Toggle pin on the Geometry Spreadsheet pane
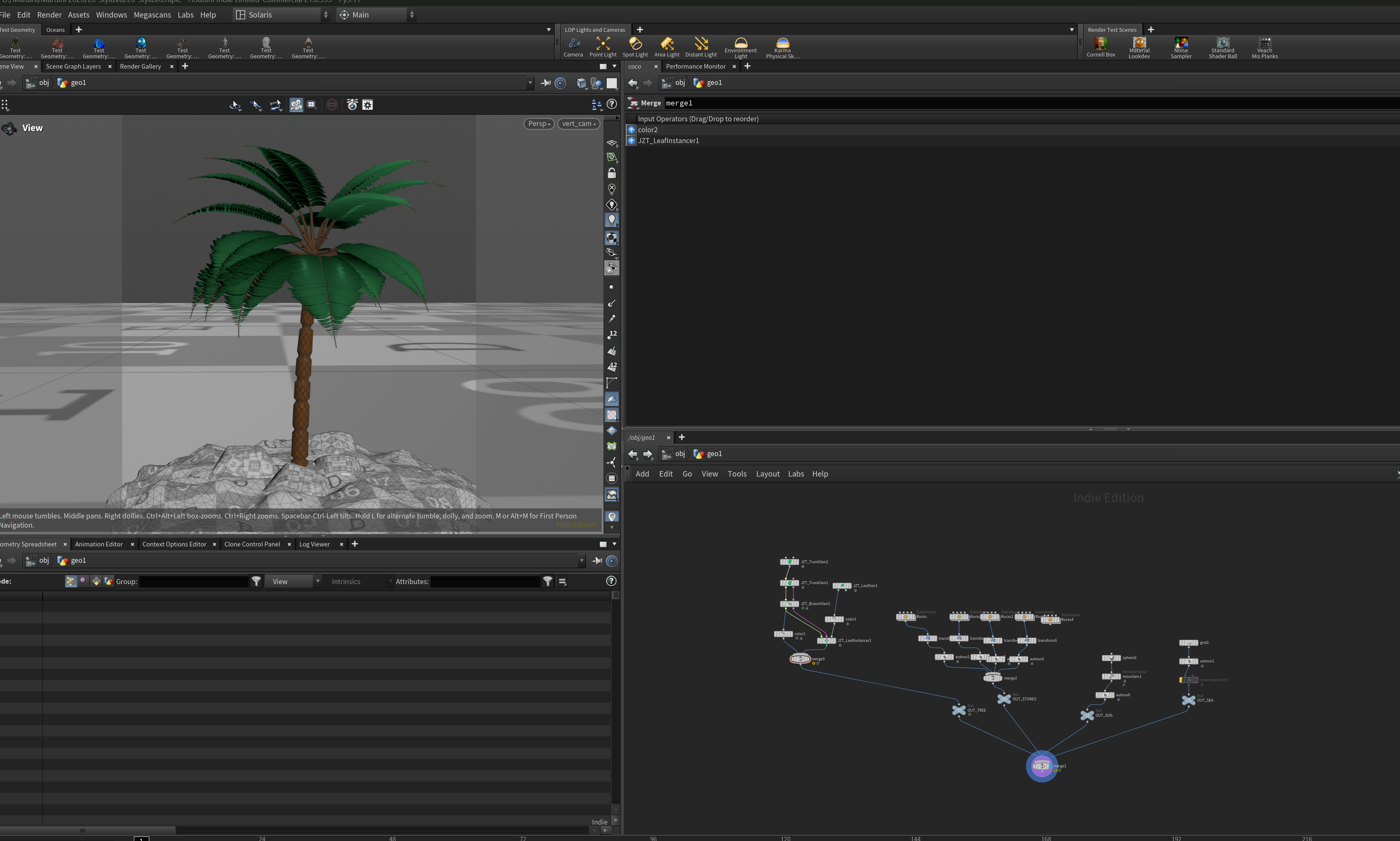Image resolution: width=1400 pixels, height=841 pixels. pos(597,561)
